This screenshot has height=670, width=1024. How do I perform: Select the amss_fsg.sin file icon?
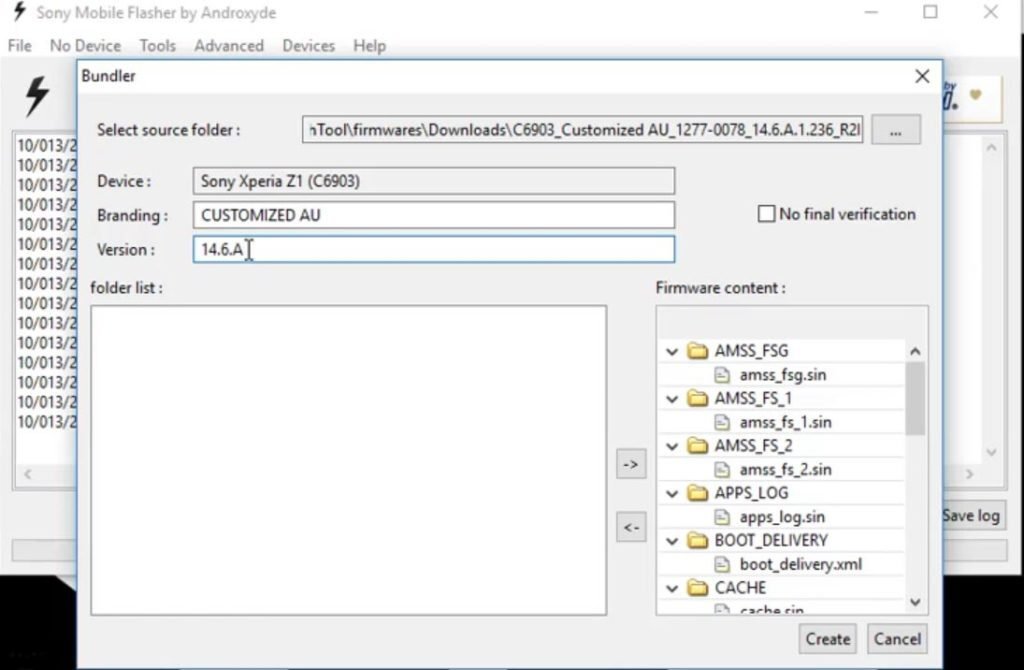coord(723,375)
